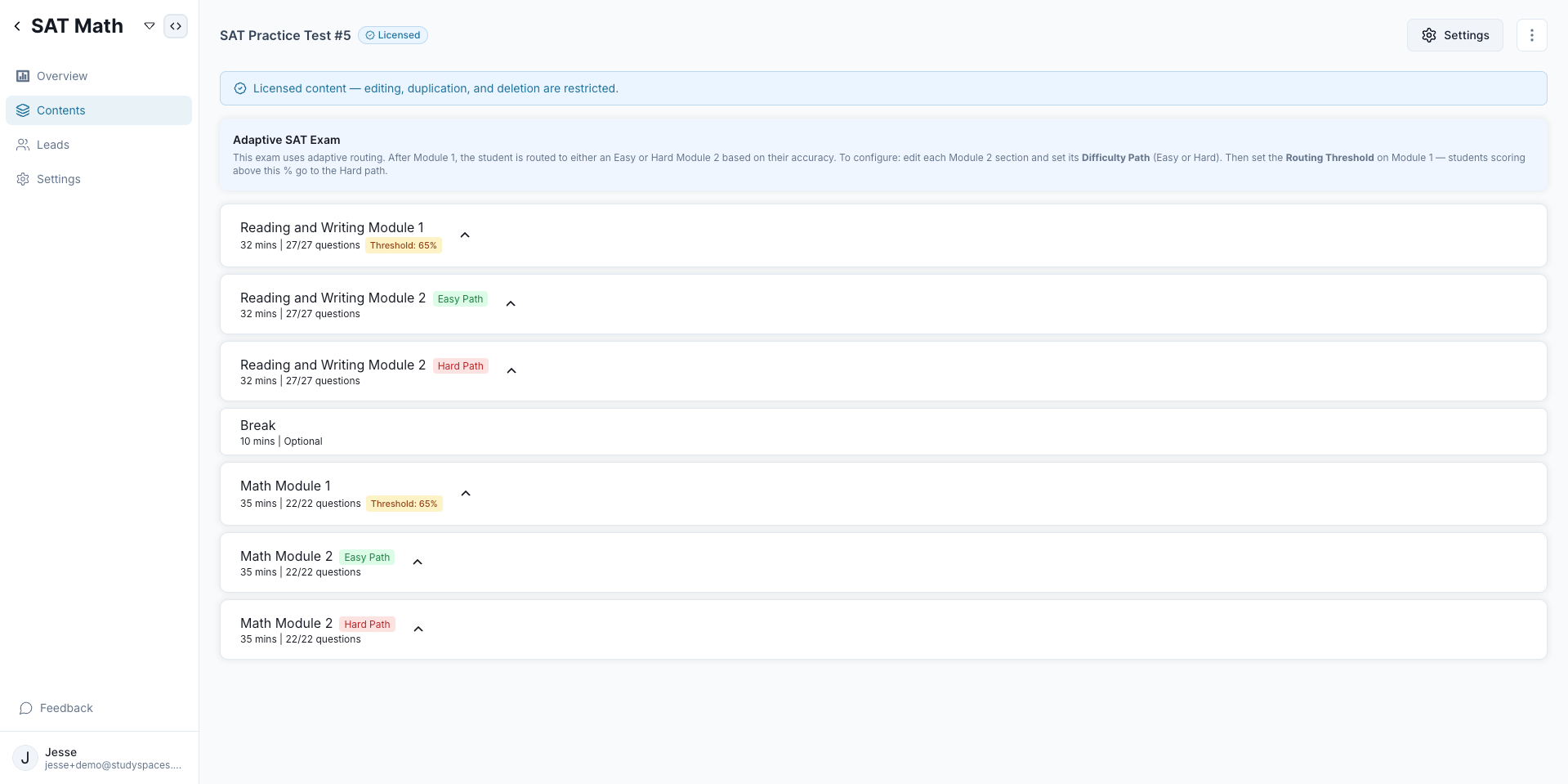Select Contents in the sidebar
Image resolution: width=1568 pixels, height=784 pixels.
99,110
